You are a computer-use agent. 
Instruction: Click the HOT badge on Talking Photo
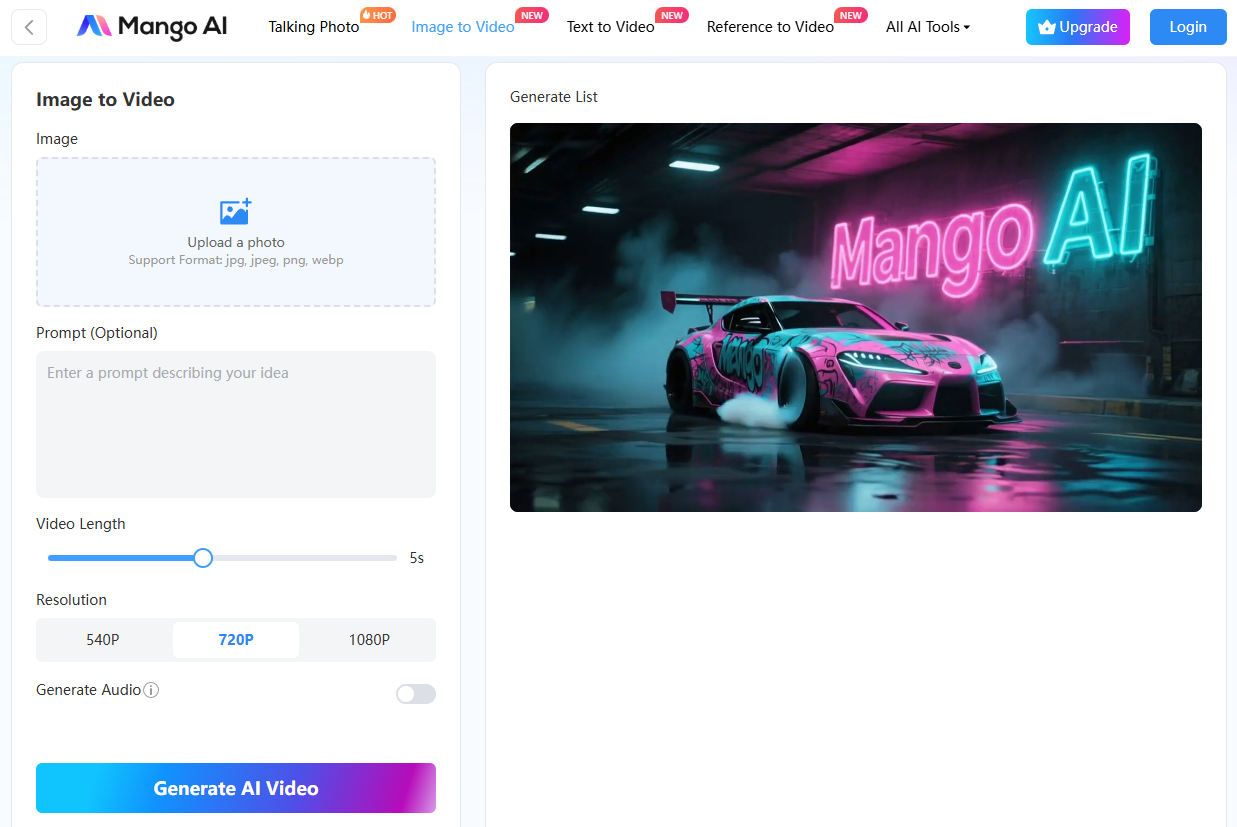coord(377,15)
